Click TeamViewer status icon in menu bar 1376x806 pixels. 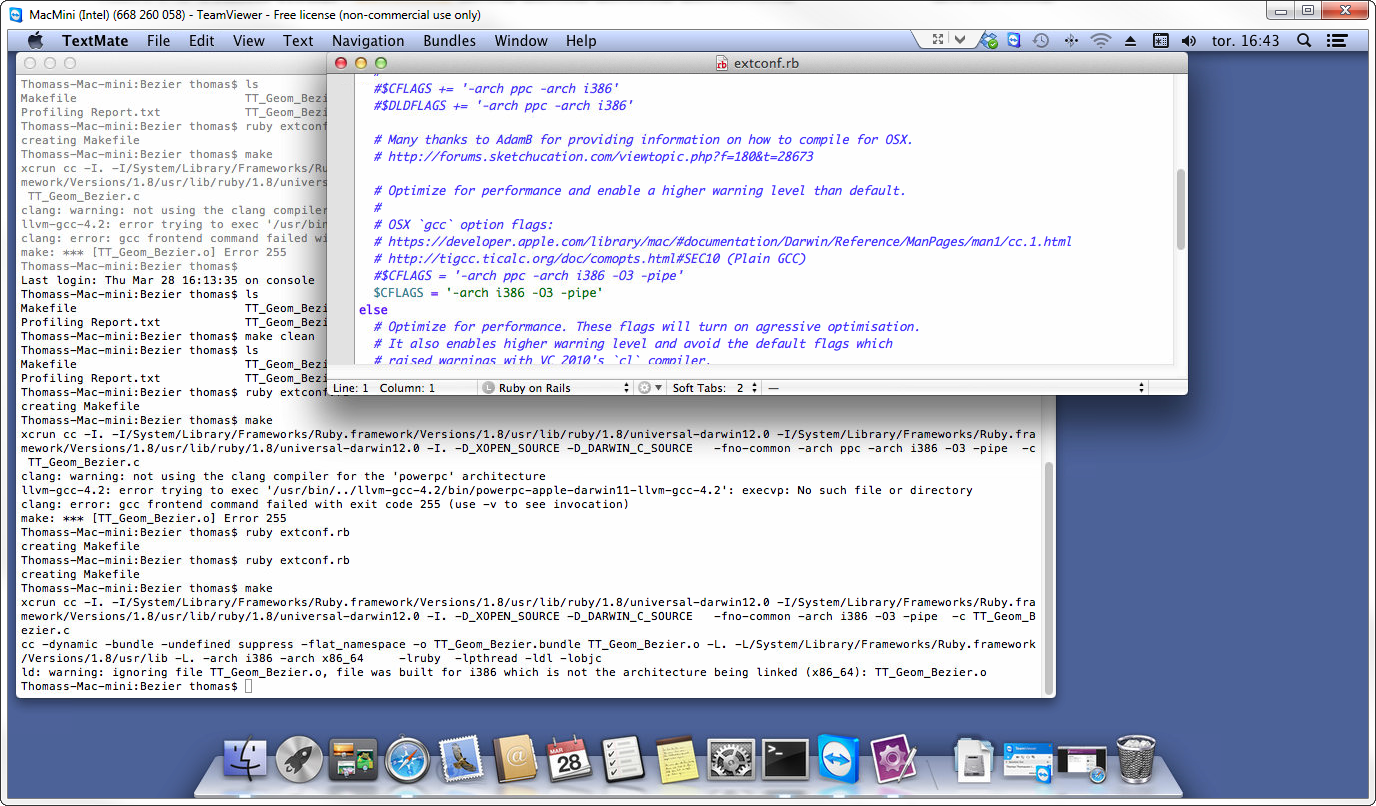[1014, 40]
